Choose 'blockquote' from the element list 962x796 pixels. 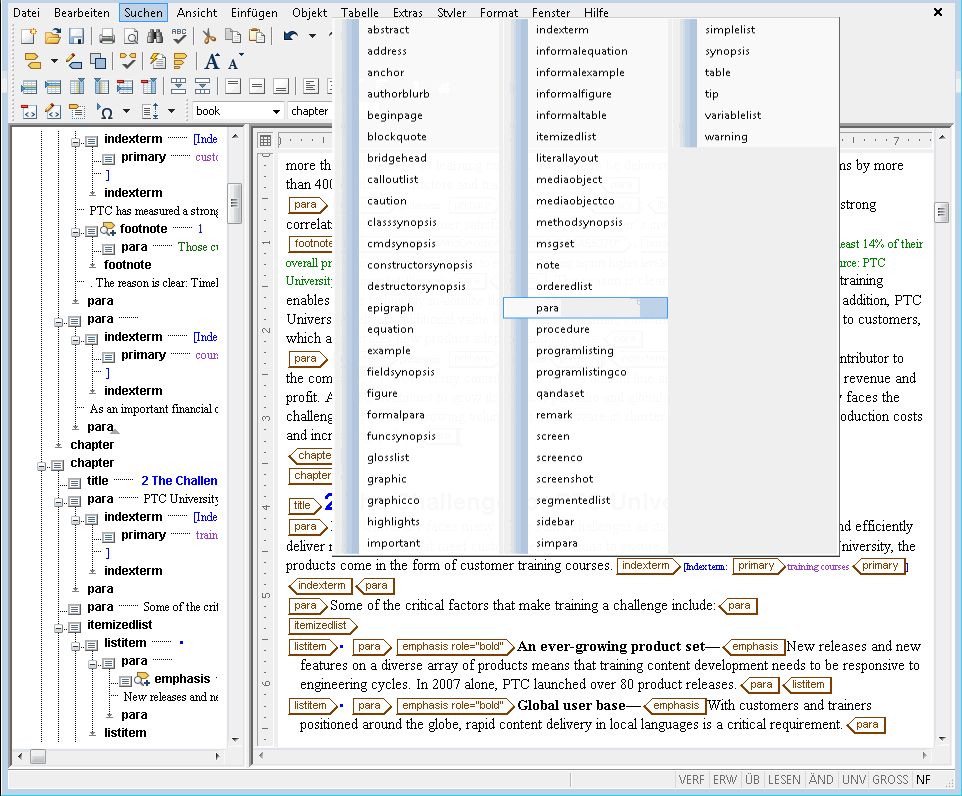396,136
